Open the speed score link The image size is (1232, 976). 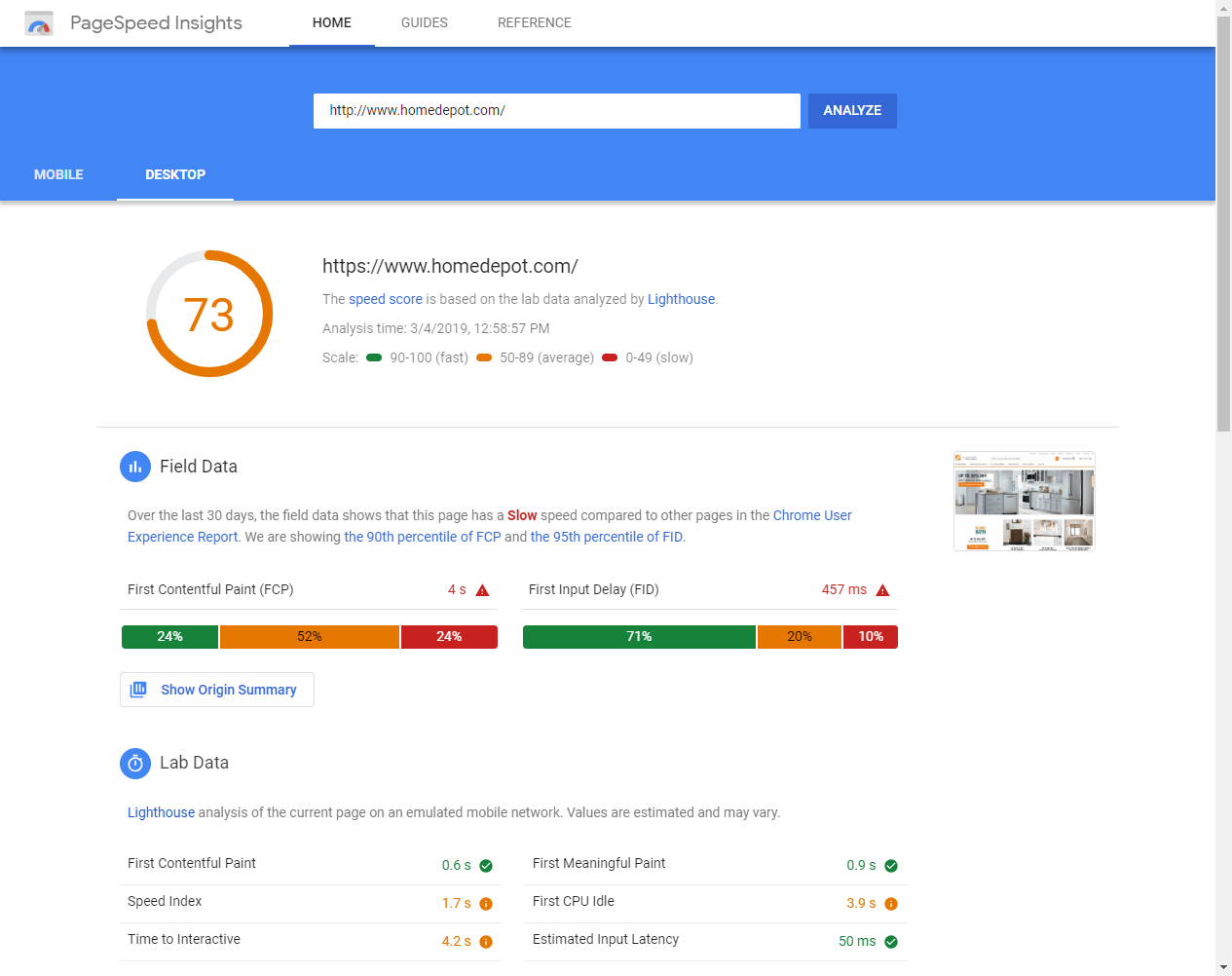point(386,299)
